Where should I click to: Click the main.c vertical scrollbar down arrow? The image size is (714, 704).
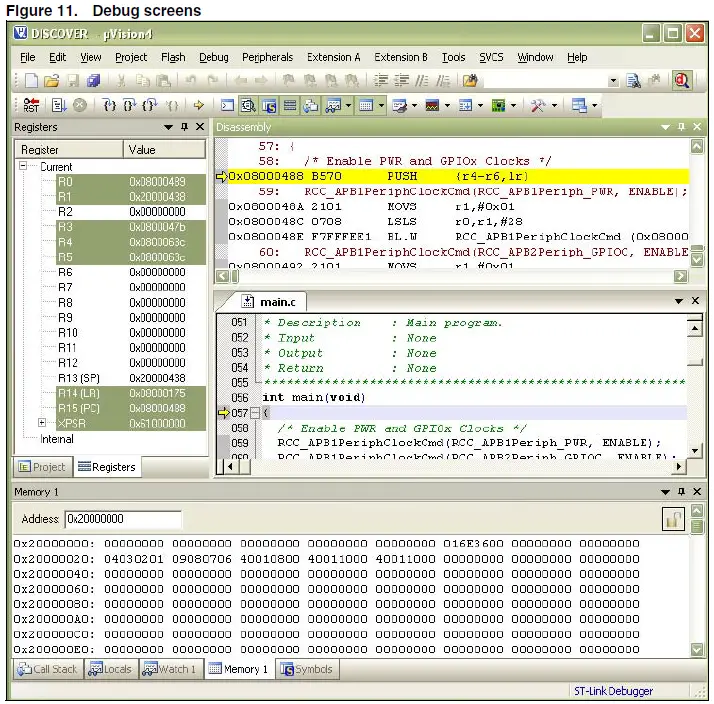(x=694, y=451)
